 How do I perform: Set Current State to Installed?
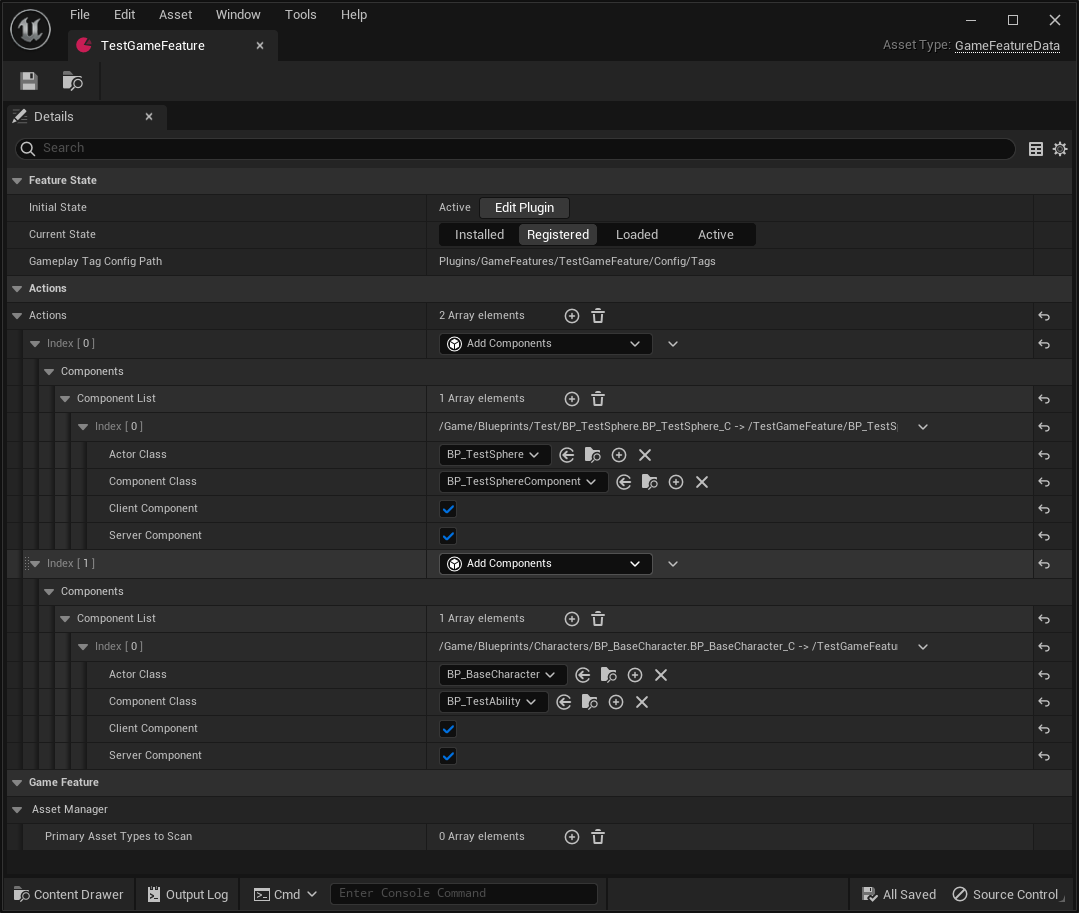click(479, 235)
